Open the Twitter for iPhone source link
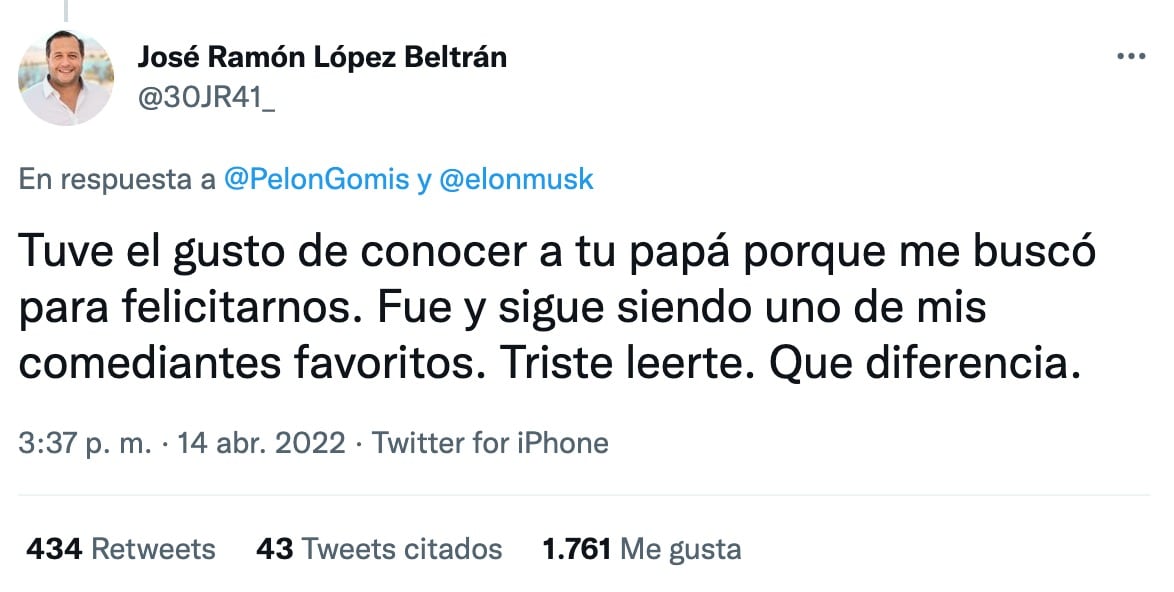The image size is (1174, 592). (x=490, y=442)
